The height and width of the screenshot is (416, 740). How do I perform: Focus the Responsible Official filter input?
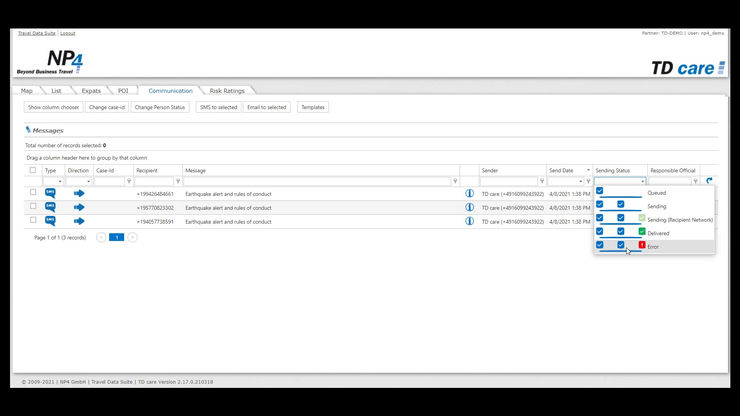pyautogui.click(x=670, y=181)
